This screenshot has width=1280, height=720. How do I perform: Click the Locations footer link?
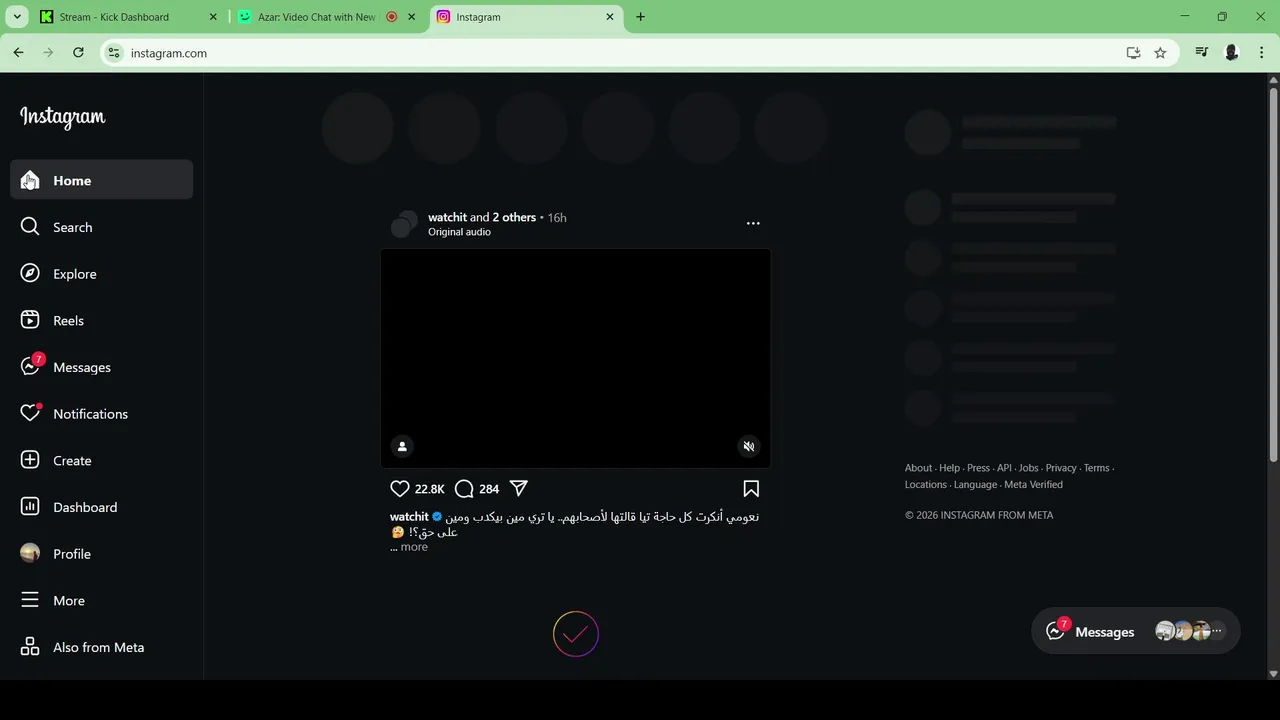(926, 485)
